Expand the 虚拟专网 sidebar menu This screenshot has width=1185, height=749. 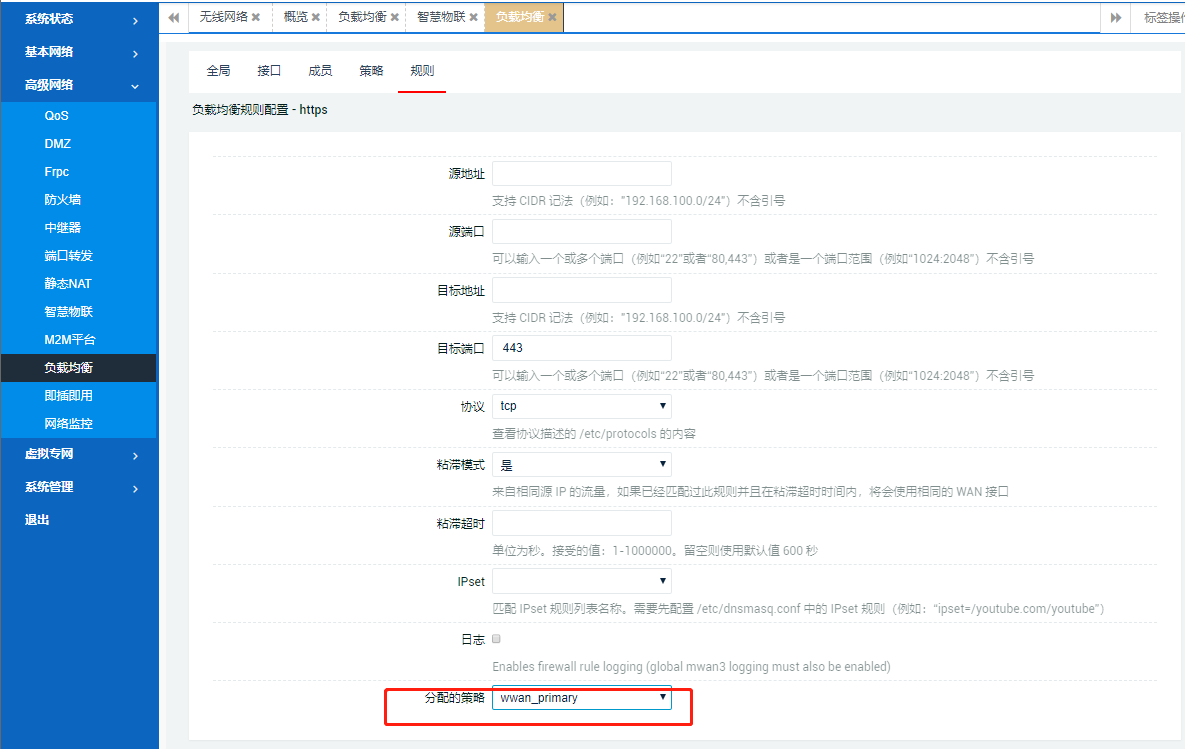(x=78, y=454)
